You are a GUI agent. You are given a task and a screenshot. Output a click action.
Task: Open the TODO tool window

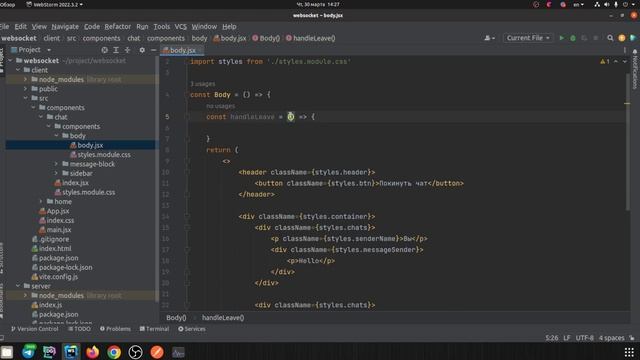point(80,329)
